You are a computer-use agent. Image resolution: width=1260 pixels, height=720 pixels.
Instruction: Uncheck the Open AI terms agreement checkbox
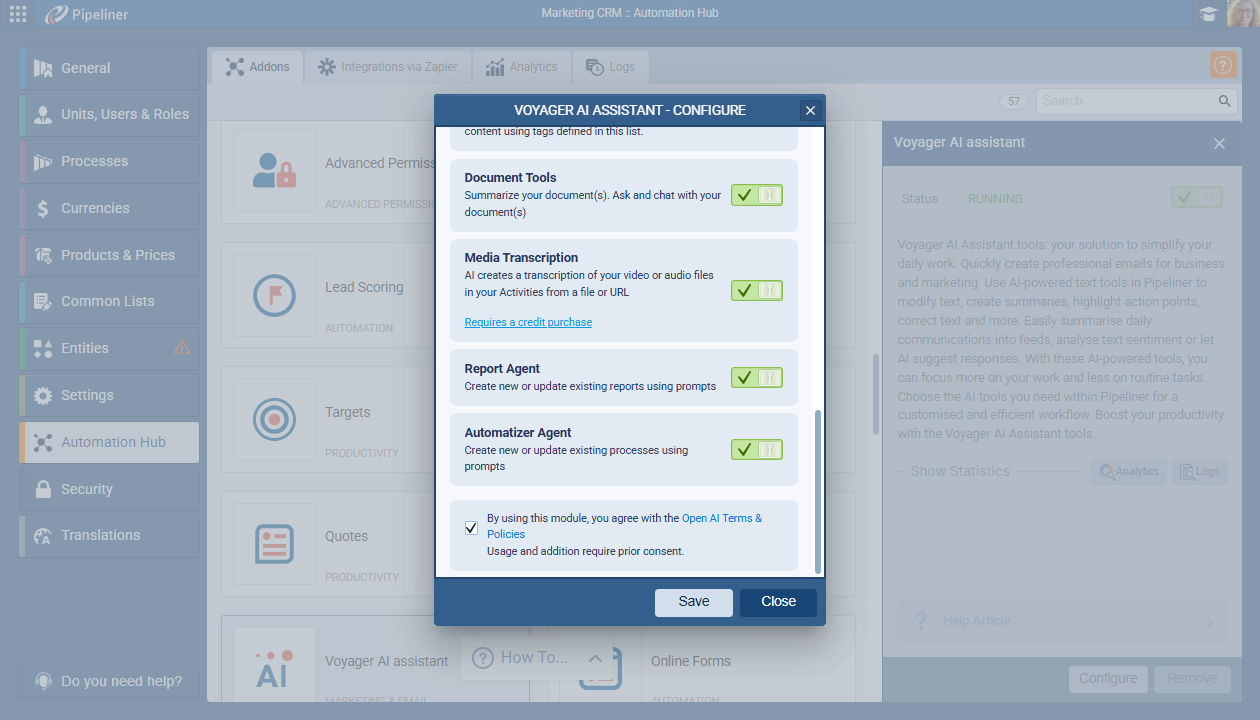click(471, 528)
